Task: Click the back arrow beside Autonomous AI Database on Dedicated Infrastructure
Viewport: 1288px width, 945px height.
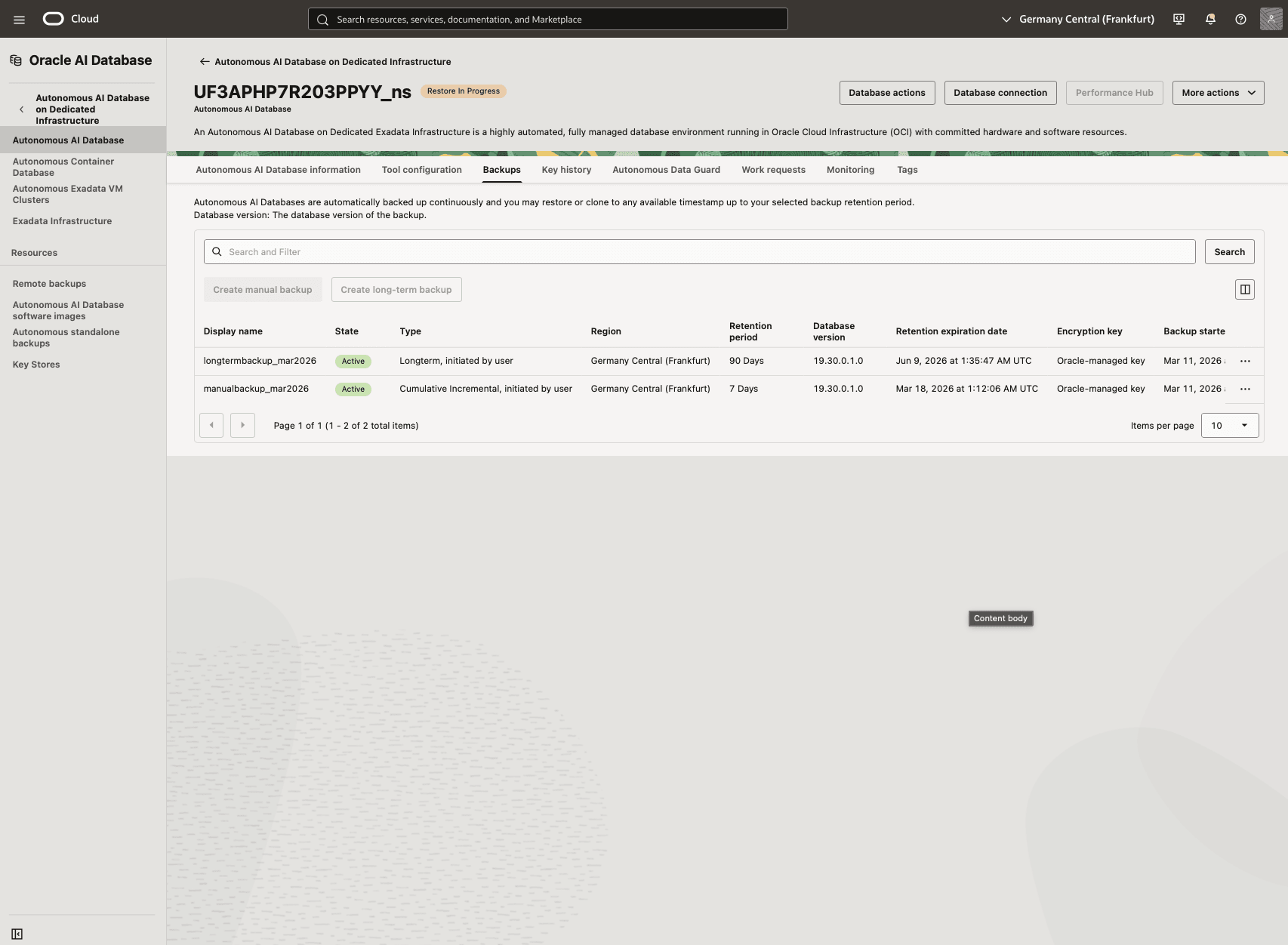Action: point(204,62)
